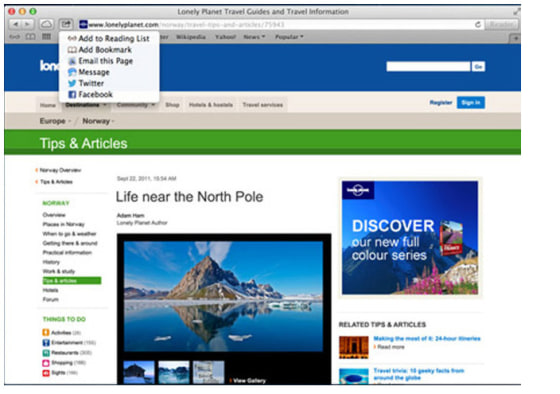Viewport: 560px width, 394px height.
Task: Click the Go search button
Action: (x=478, y=66)
